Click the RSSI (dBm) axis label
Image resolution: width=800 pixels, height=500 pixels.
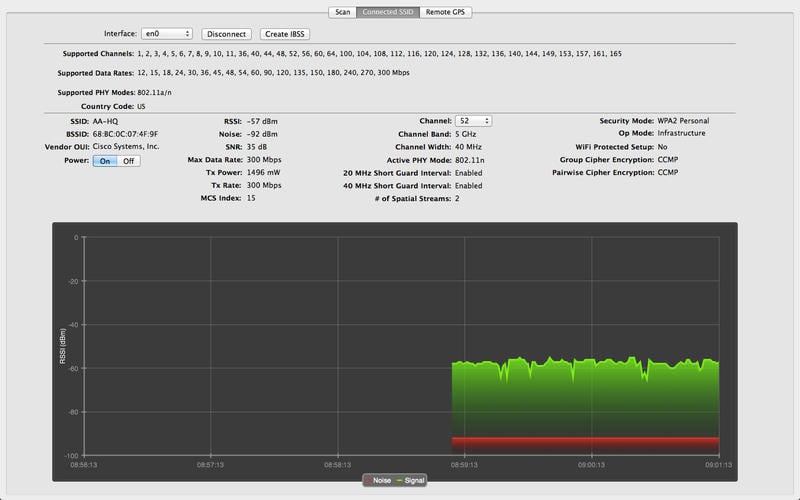[x=63, y=346]
